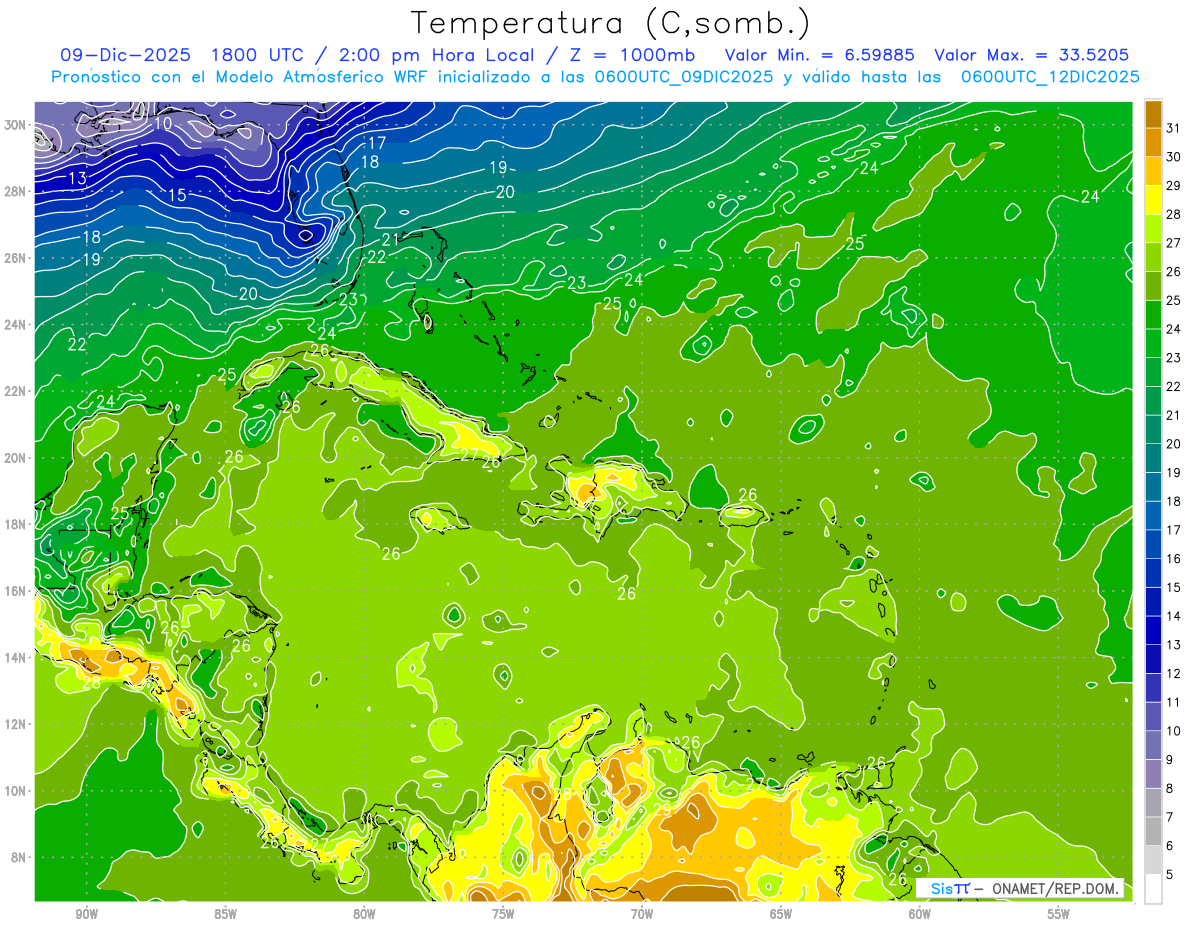The width and height of the screenshot is (1200, 927).
Task: Click the '8N' latitude axis label
Action: [x=19, y=857]
